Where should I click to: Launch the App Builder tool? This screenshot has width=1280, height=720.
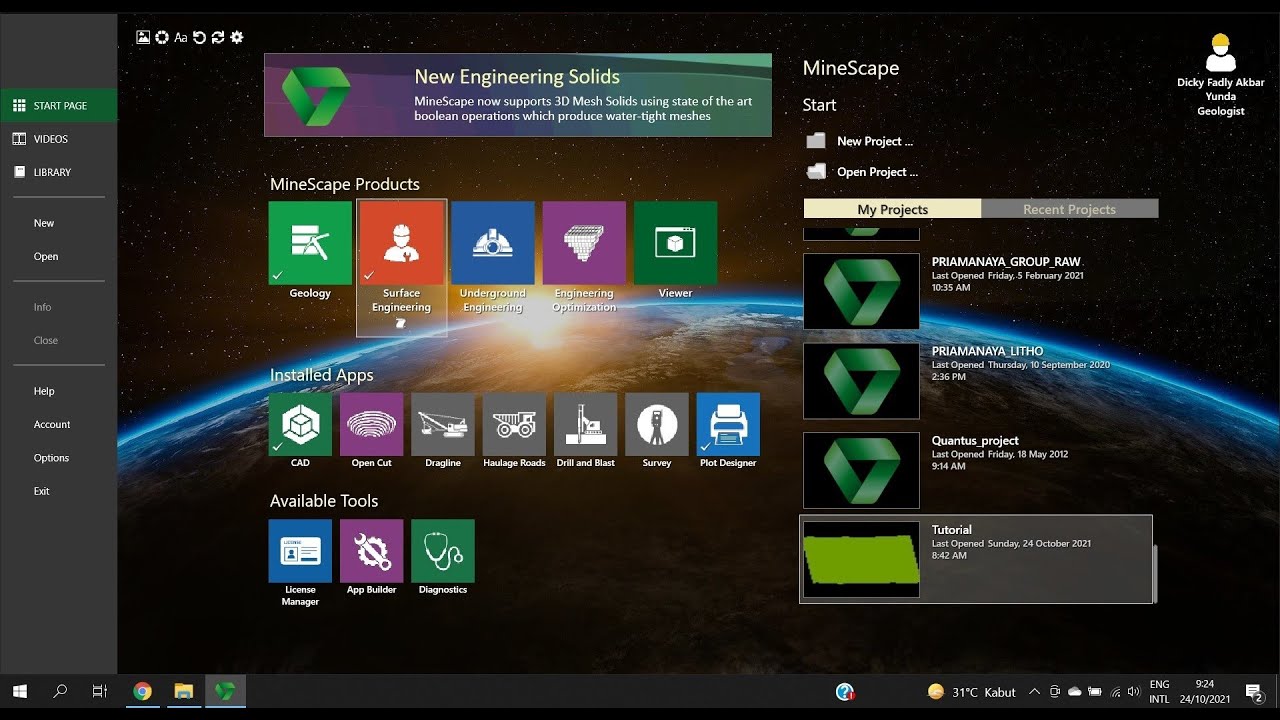371,550
